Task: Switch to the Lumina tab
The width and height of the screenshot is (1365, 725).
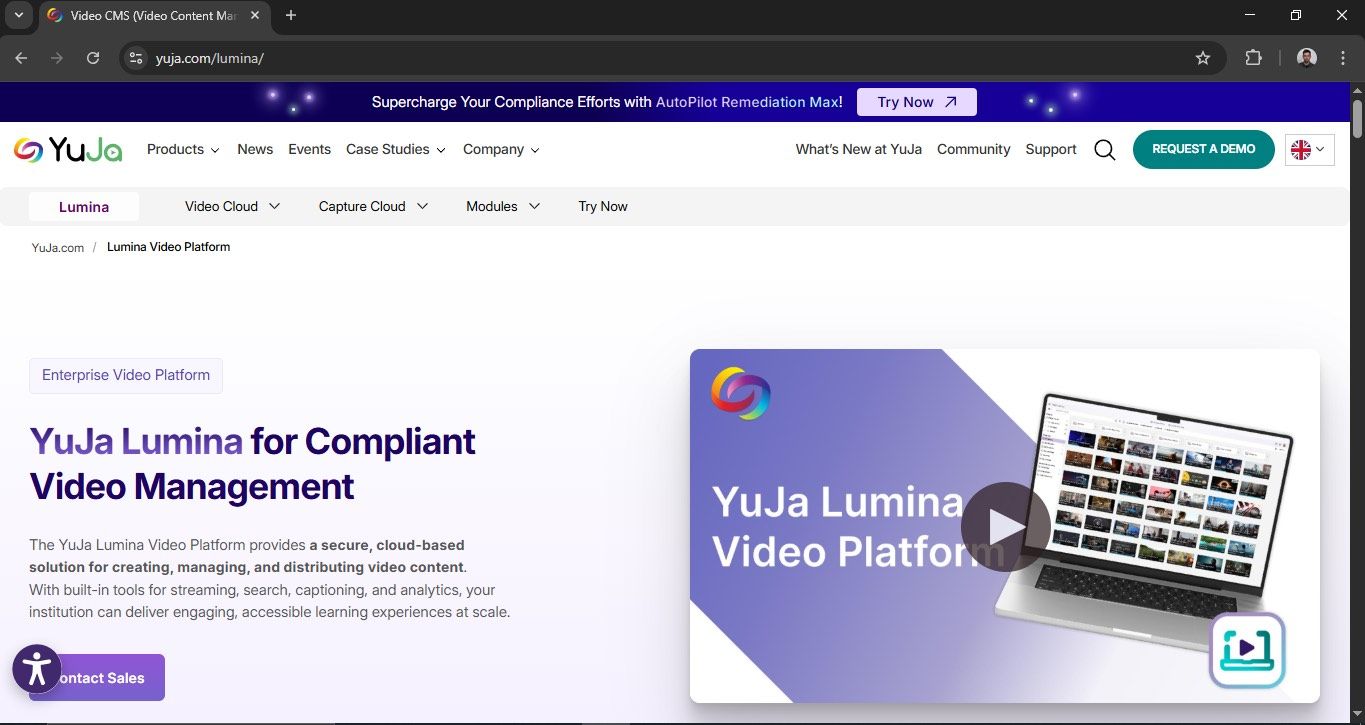Action: coord(84,206)
